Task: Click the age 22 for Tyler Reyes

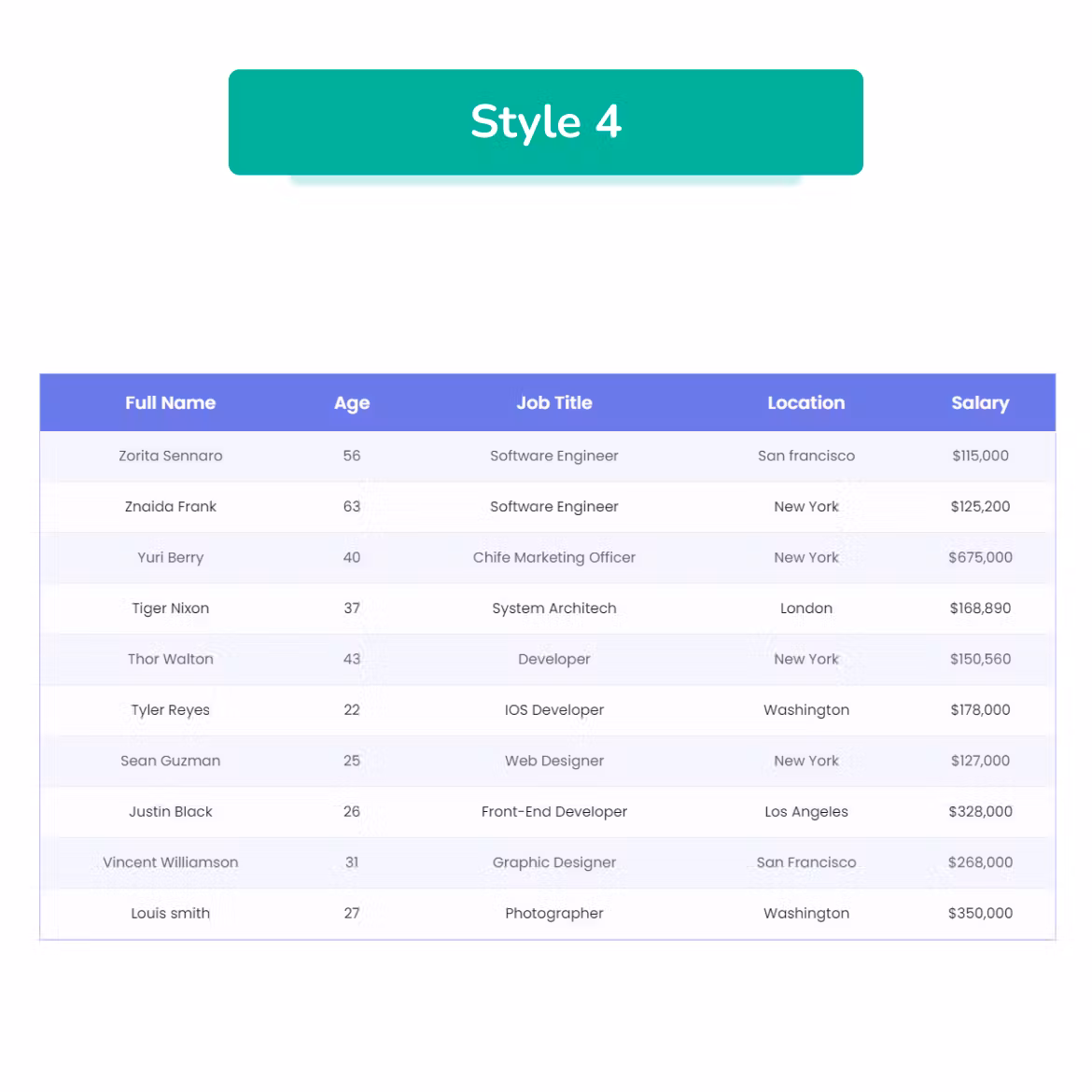Action: tap(352, 709)
